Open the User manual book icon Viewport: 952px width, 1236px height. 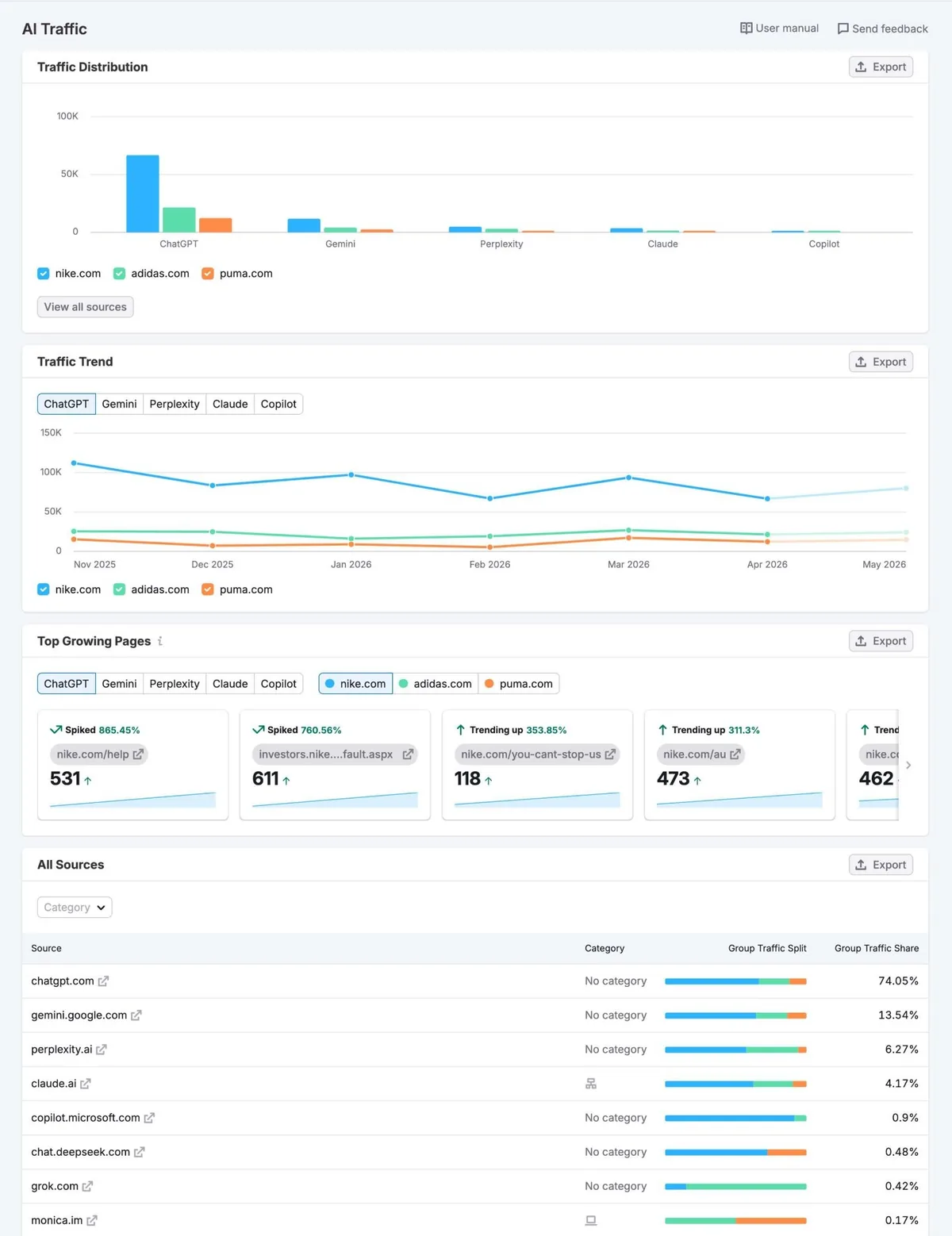(746, 28)
